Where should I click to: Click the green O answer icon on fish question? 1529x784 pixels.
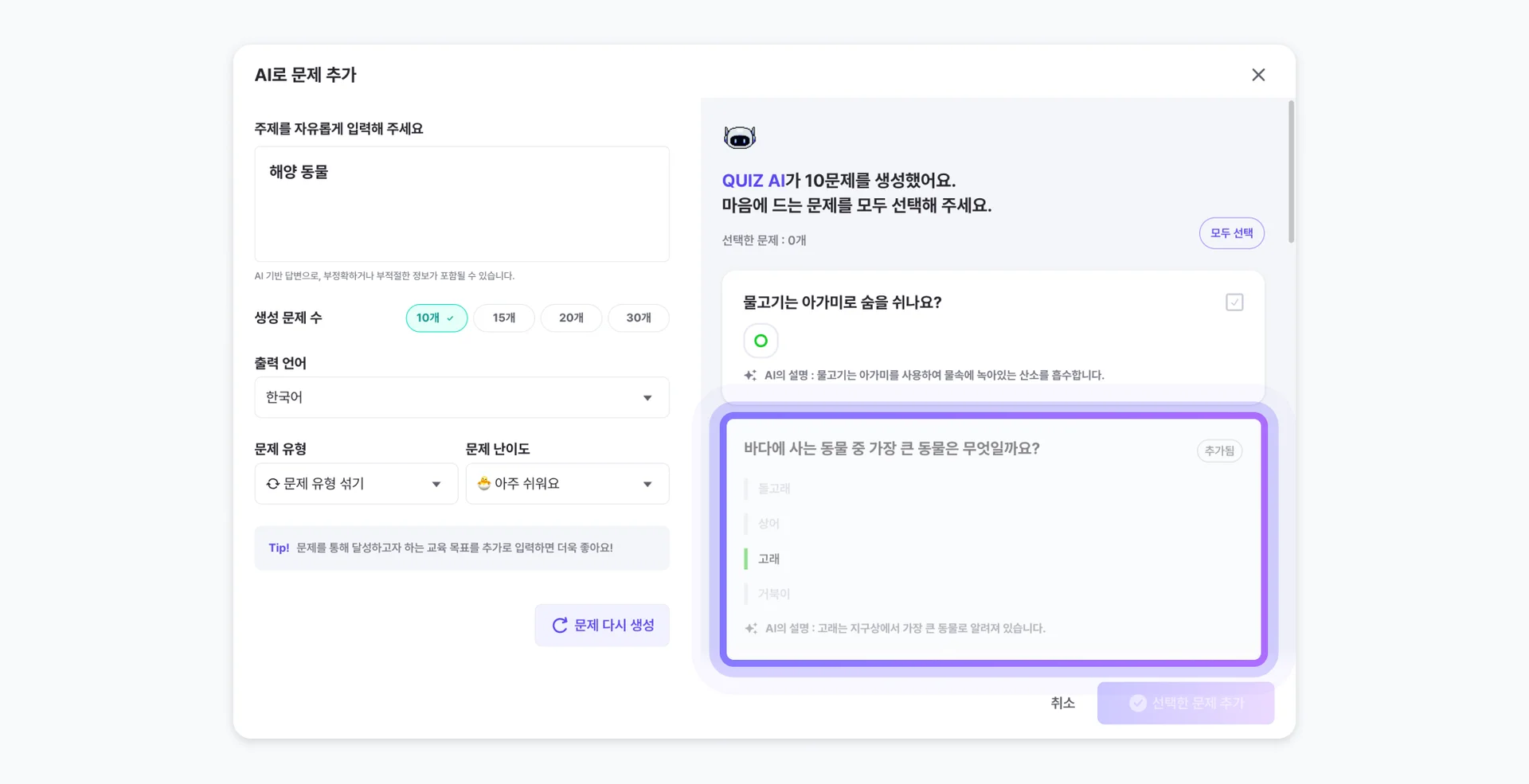pyautogui.click(x=761, y=340)
